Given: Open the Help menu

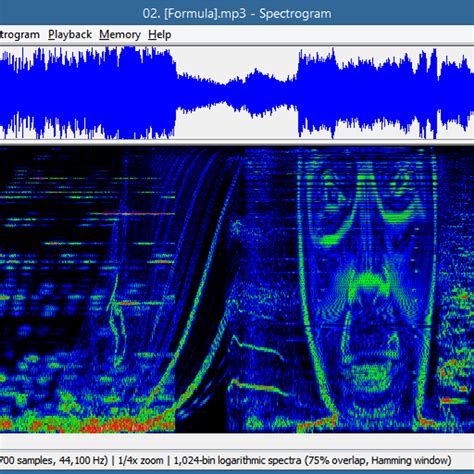Looking at the screenshot, I should tap(160, 35).
